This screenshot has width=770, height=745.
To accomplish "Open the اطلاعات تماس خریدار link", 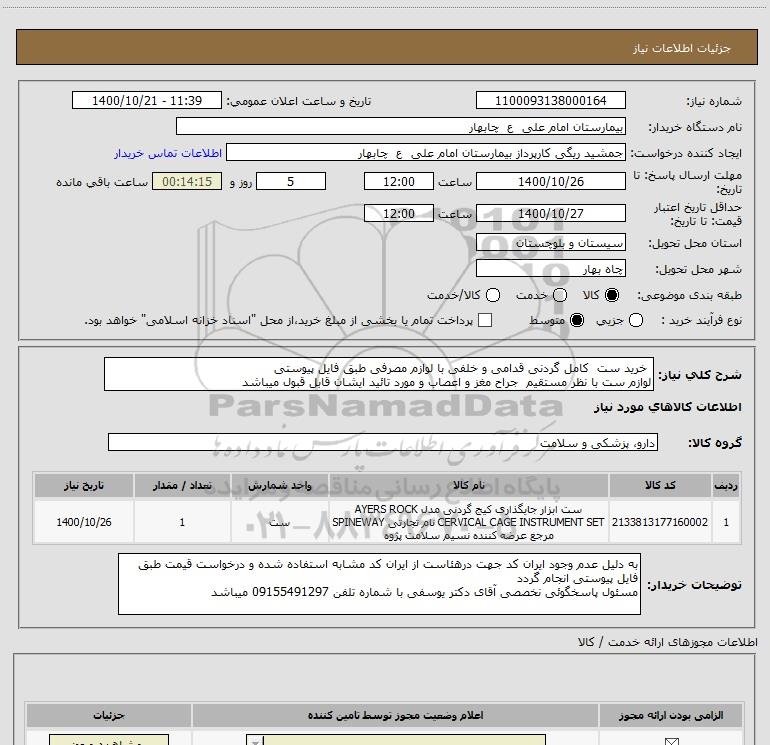I will coord(168,153).
